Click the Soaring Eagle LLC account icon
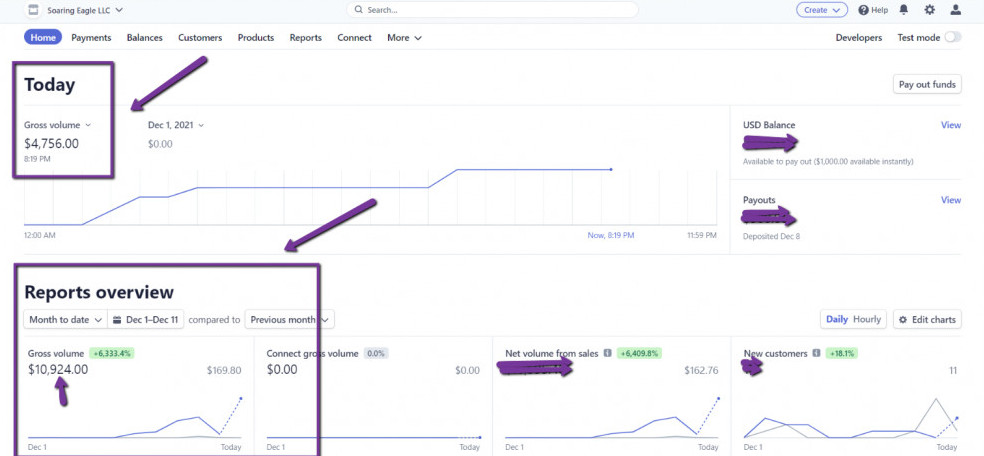This screenshot has height=456, width=984. (33, 10)
